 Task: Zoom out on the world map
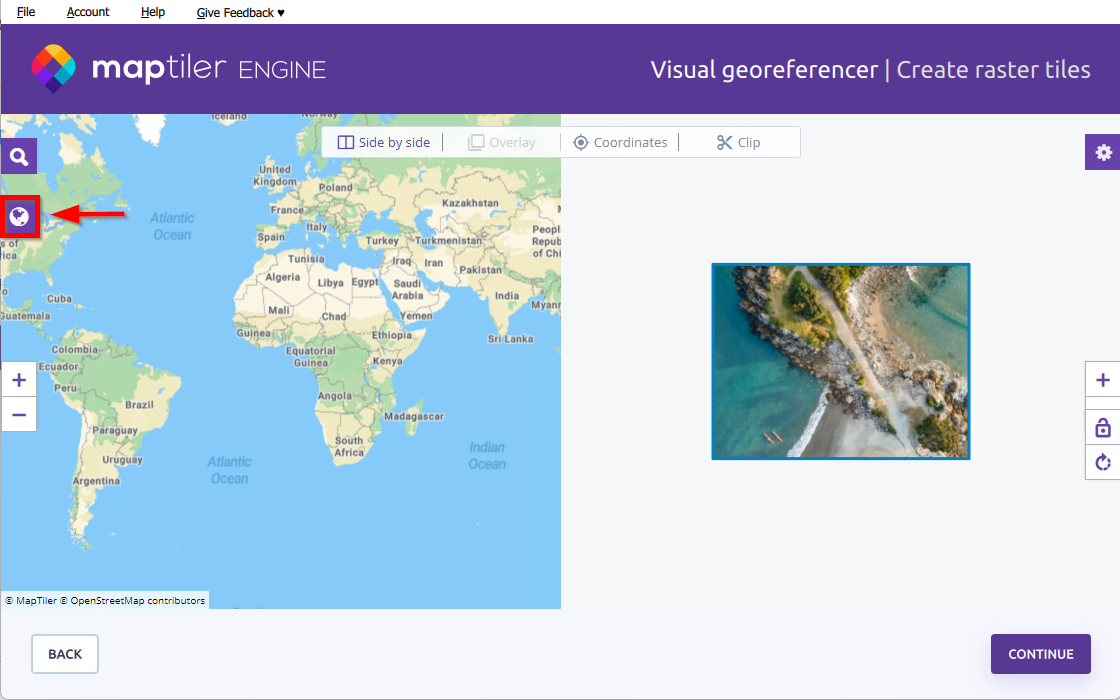[19, 414]
